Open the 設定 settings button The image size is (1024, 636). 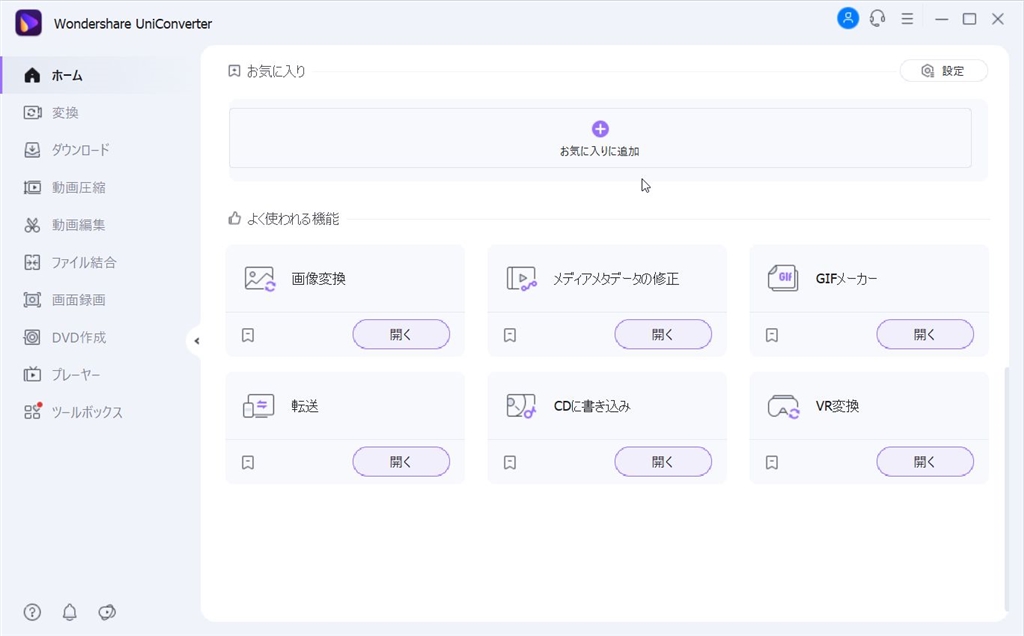pyautogui.click(x=943, y=71)
